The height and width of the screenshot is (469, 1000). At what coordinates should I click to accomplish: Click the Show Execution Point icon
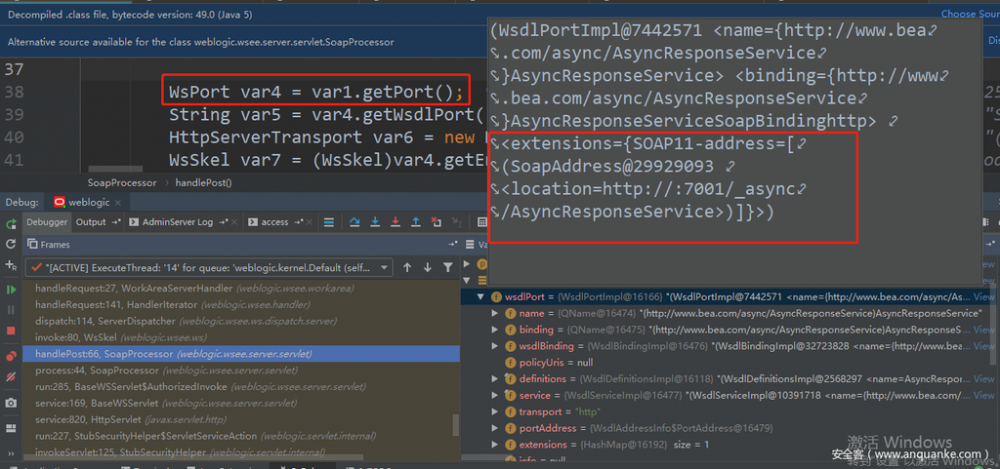(329, 222)
